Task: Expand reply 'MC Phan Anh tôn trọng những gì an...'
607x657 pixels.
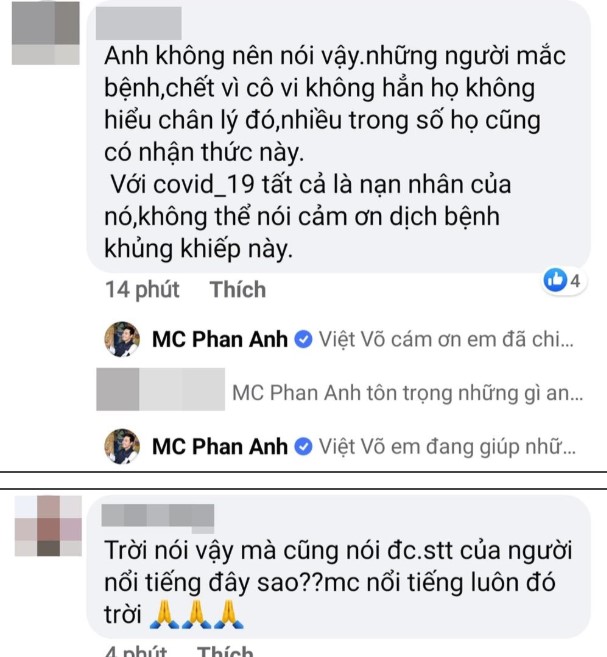Action: pos(408,393)
